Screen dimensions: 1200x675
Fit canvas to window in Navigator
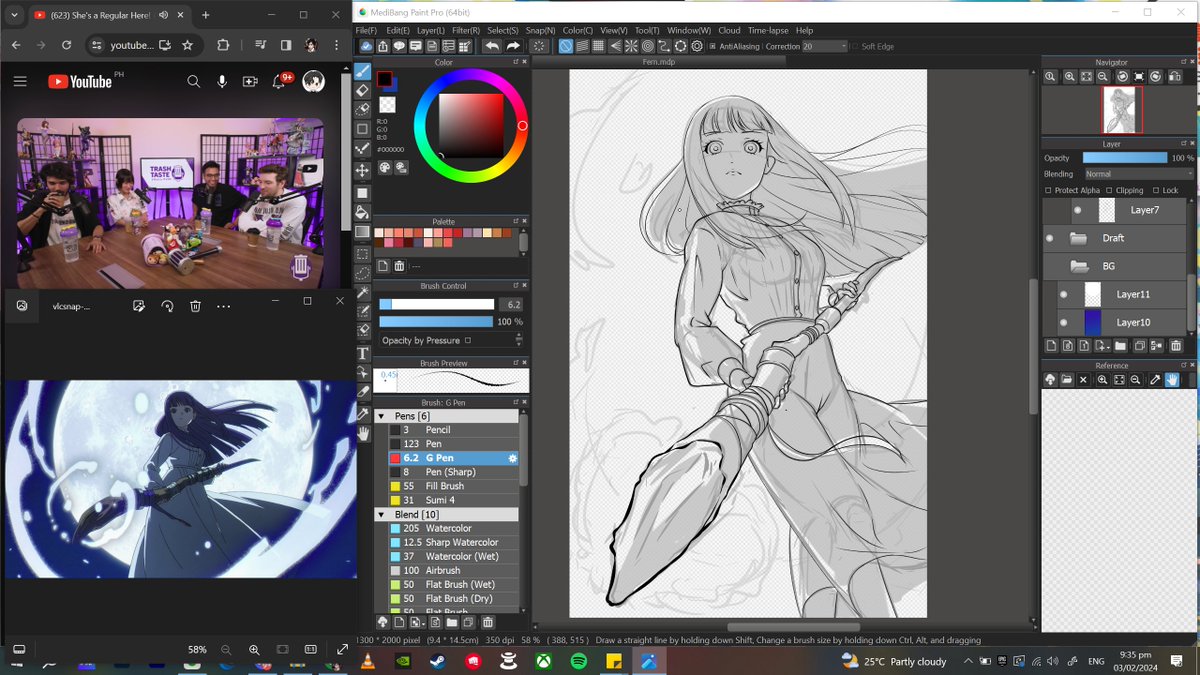[1086, 77]
